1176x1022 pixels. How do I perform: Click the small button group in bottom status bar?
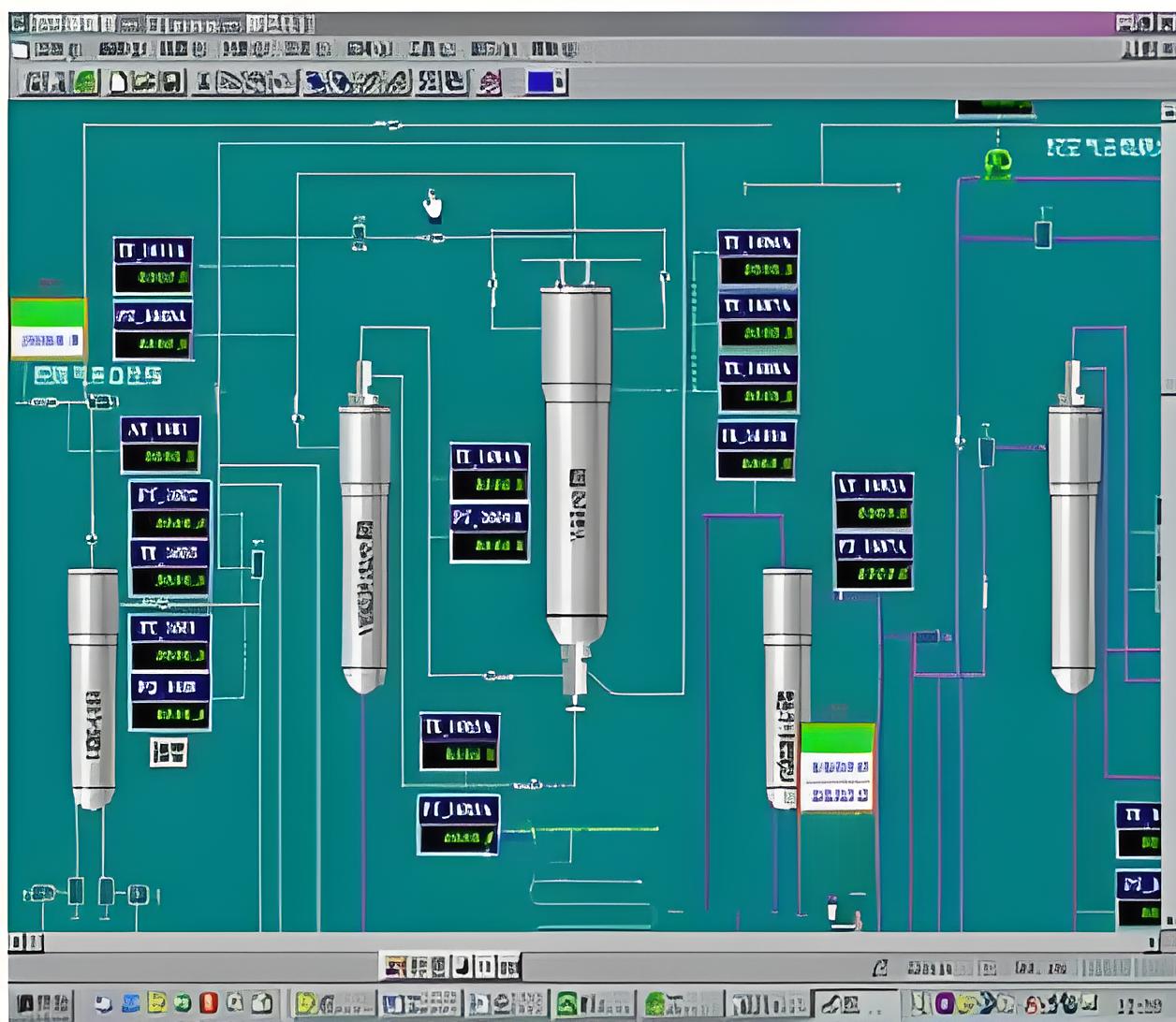[x=451, y=966]
